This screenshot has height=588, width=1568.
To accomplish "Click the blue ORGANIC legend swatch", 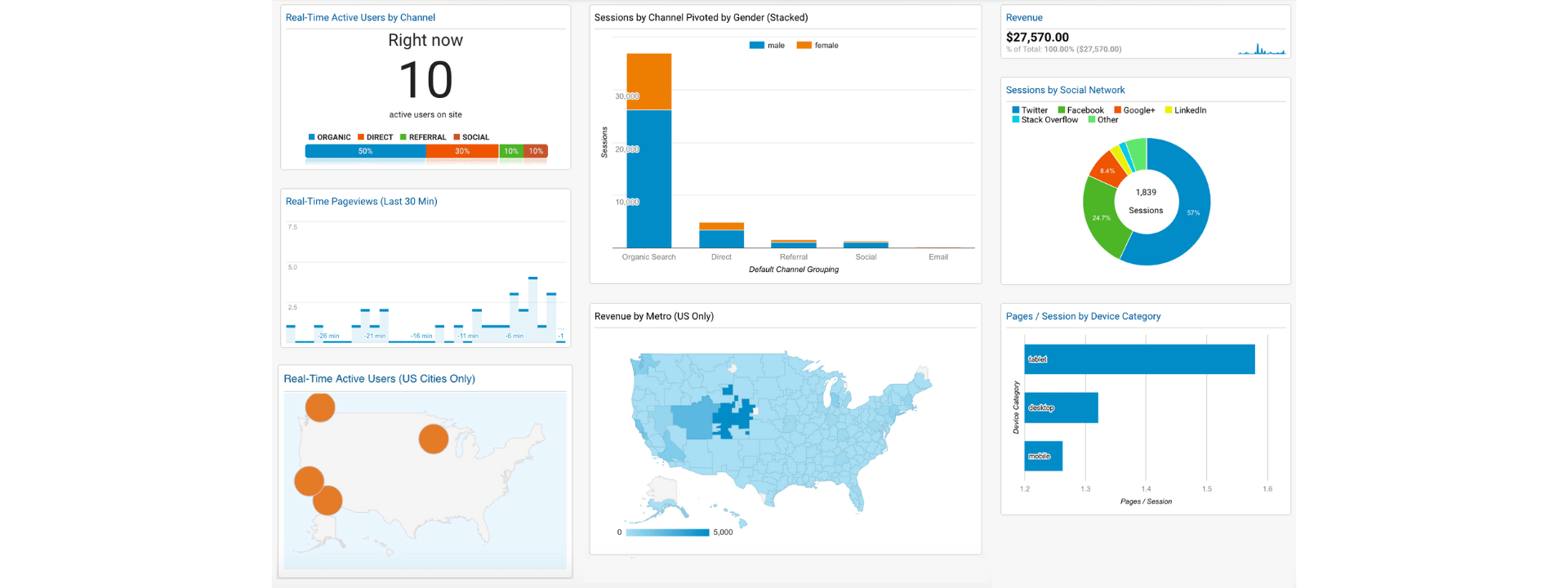I will click(x=311, y=137).
